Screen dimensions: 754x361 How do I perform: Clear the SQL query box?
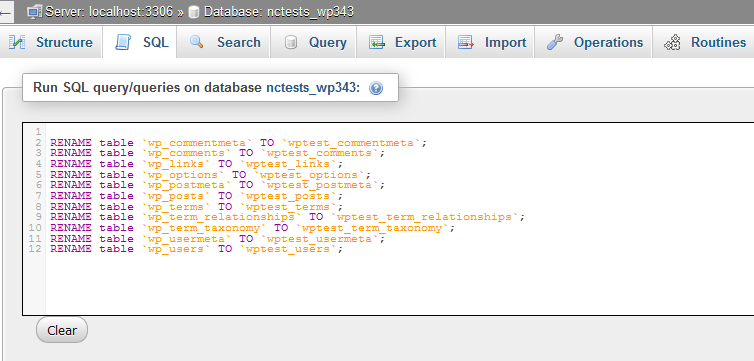coord(62,330)
